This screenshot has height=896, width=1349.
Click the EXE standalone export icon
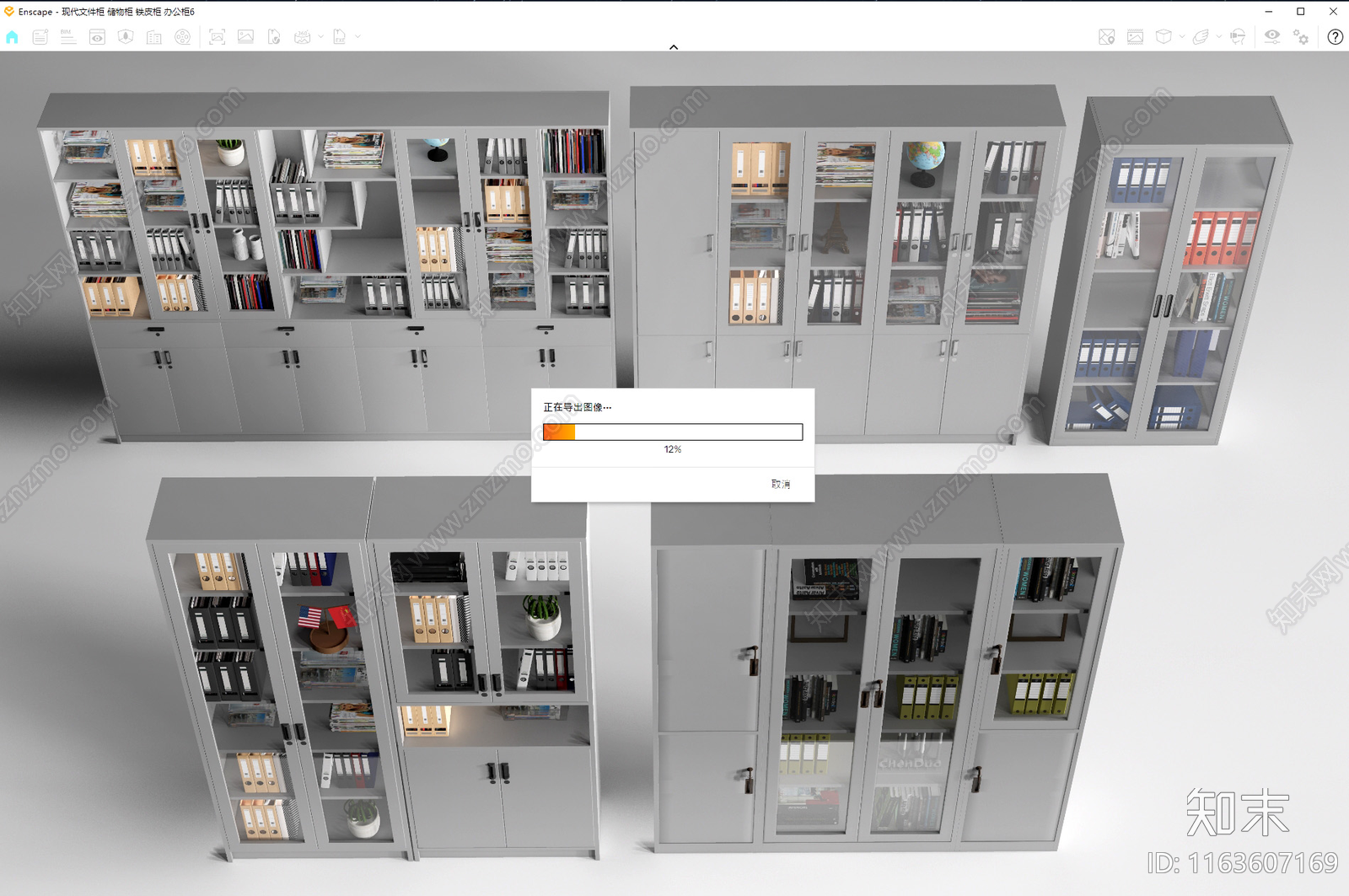[x=339, y=37]
